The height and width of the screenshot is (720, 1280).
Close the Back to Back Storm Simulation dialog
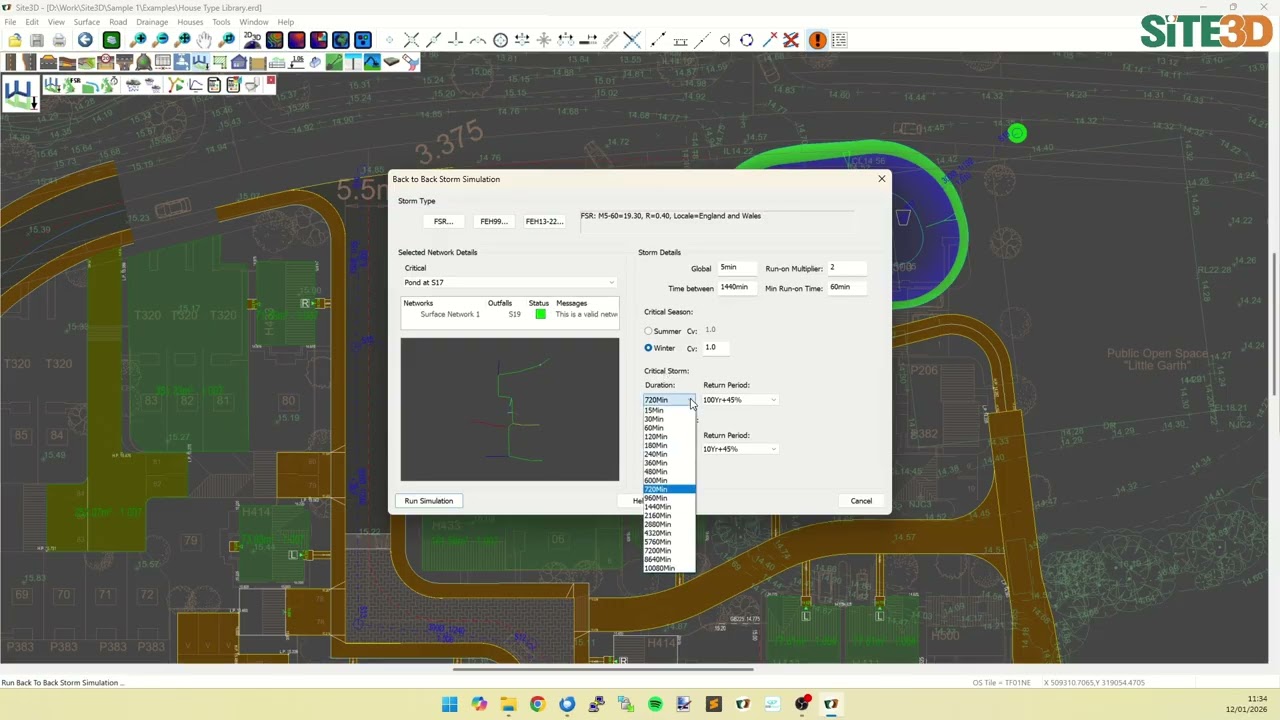[x=881, y=179]
